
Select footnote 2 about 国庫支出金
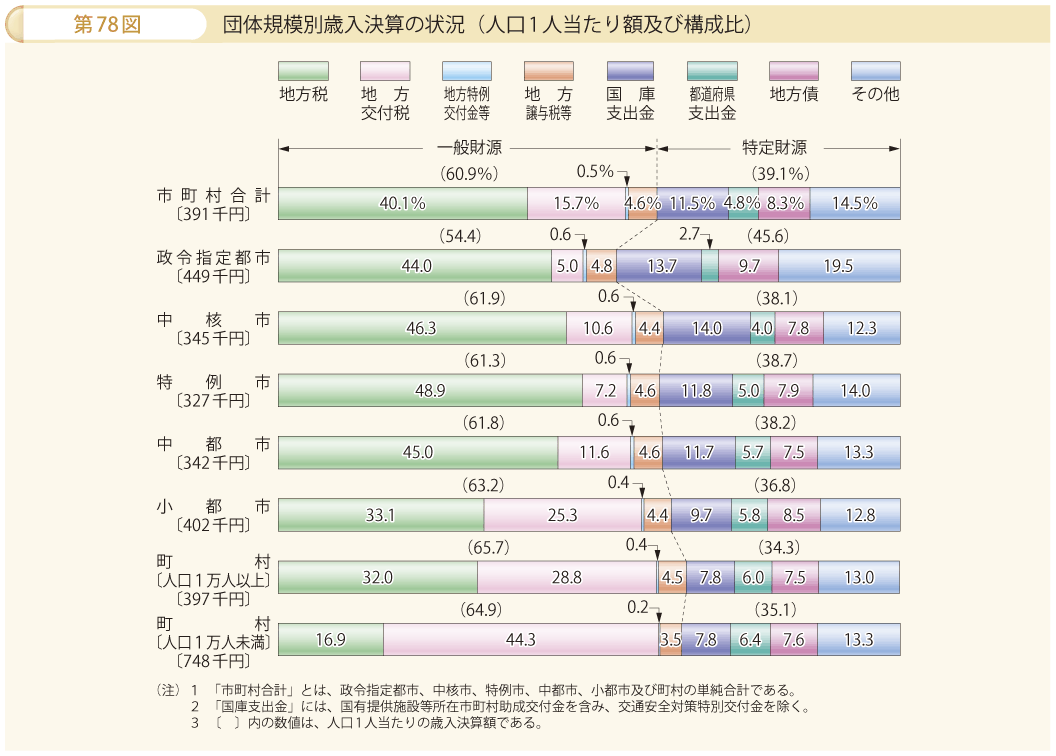pyautogui.click(x=500, y=707)
